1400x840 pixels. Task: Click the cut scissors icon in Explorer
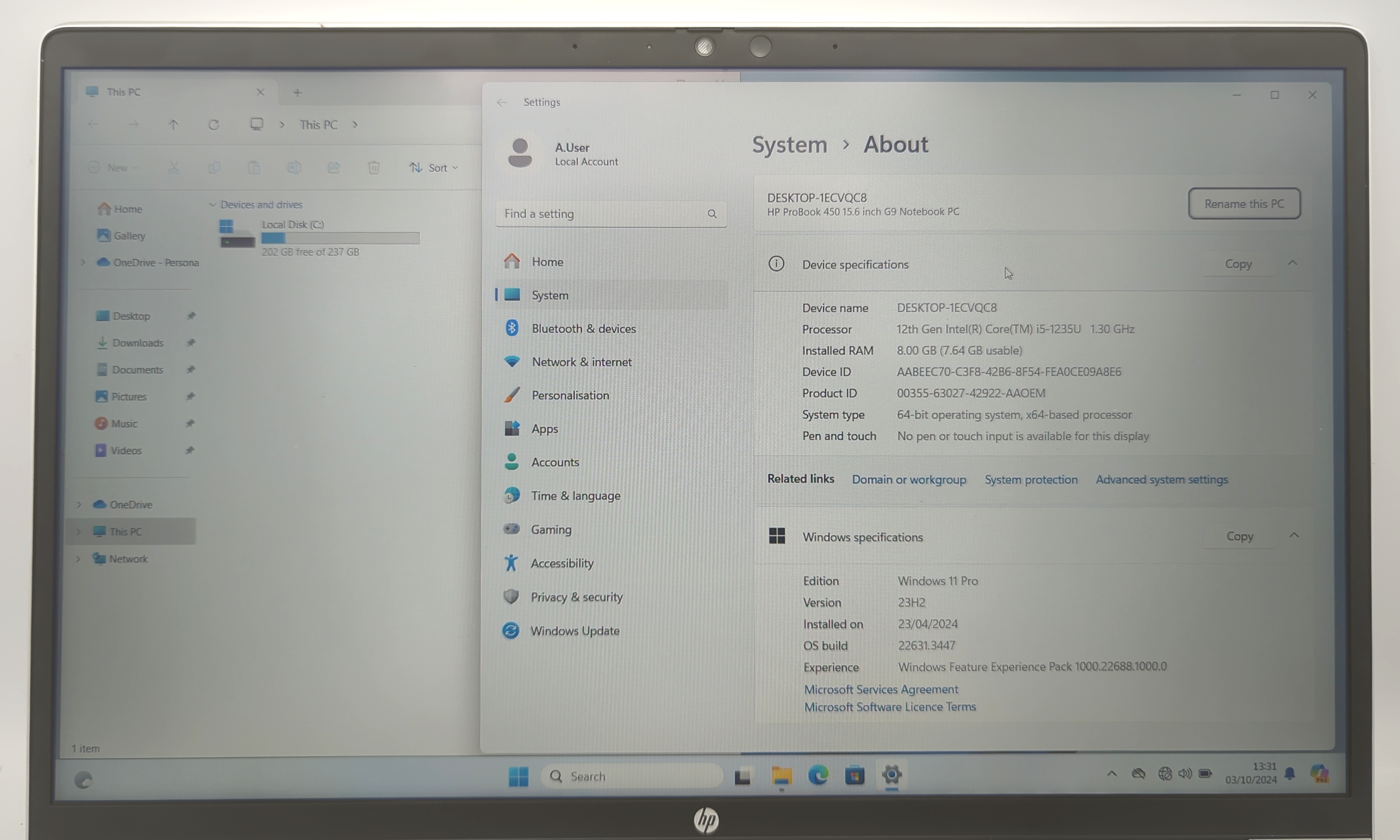tap(174, 168)
